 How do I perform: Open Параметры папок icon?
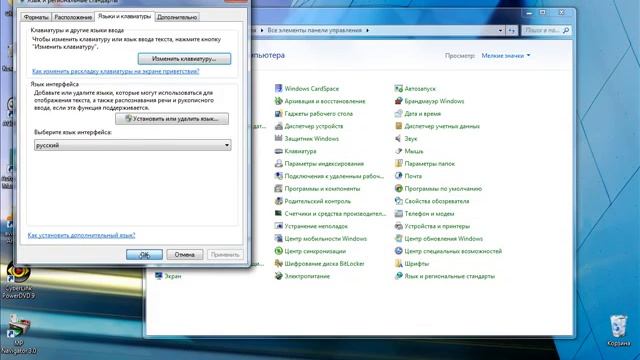click(399, 164)
